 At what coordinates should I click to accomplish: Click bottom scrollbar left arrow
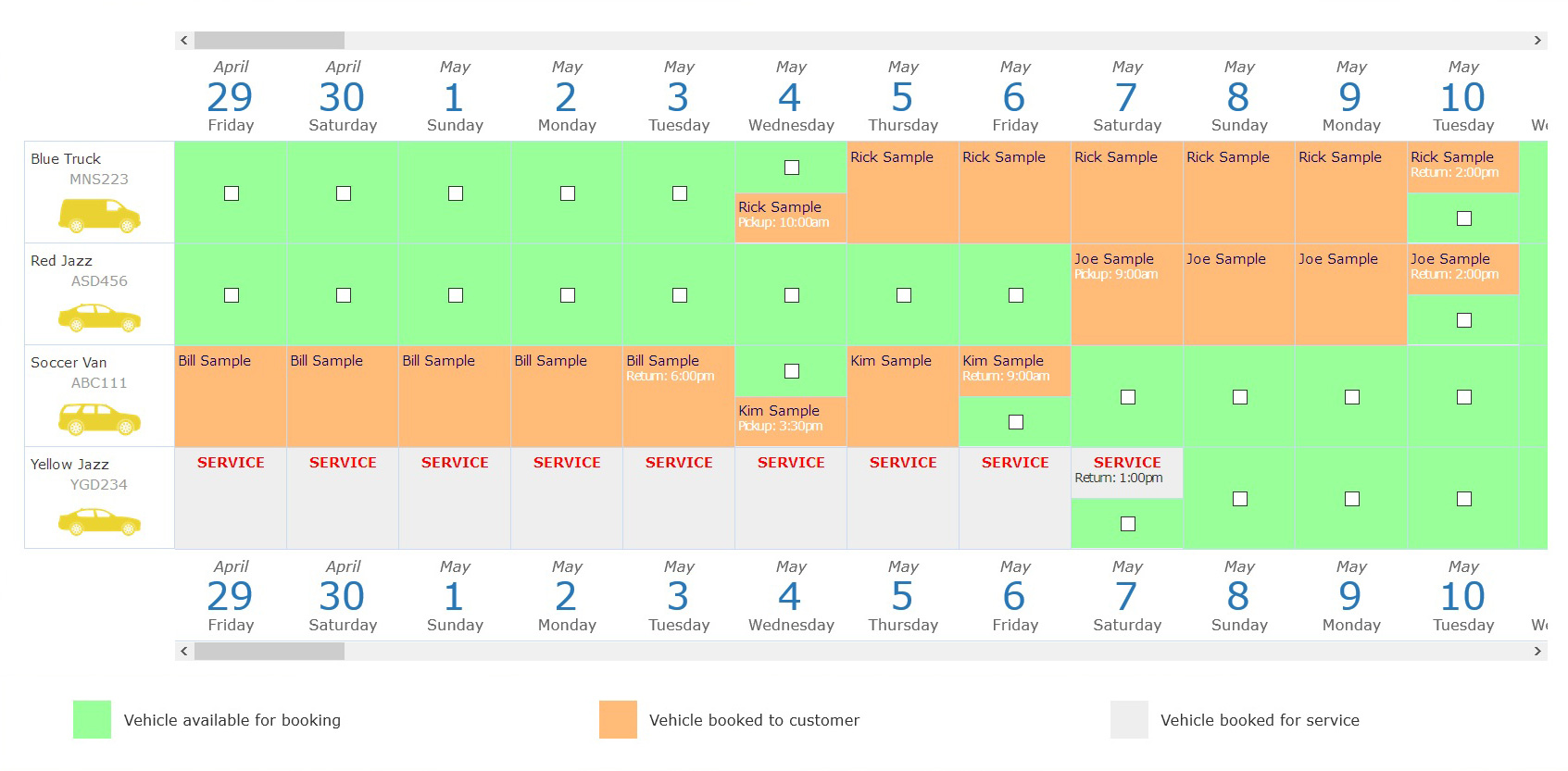point(184,652)
